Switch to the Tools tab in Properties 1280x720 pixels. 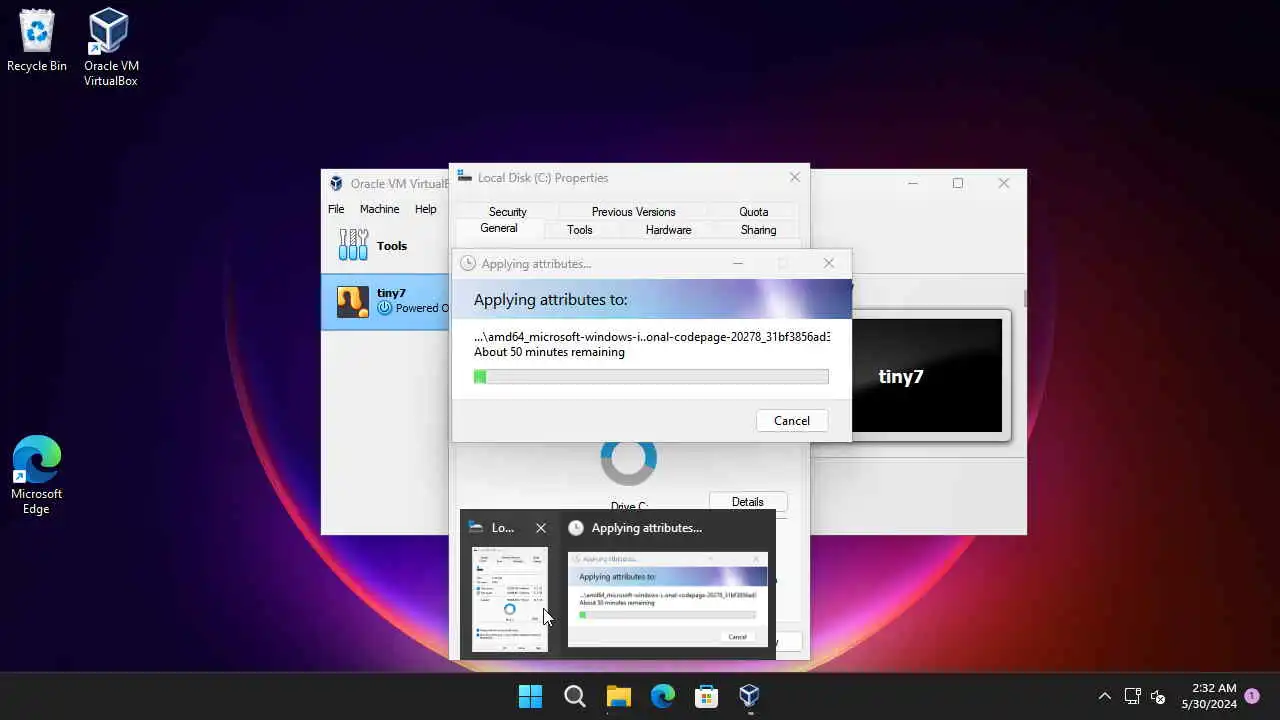(579, 230)
